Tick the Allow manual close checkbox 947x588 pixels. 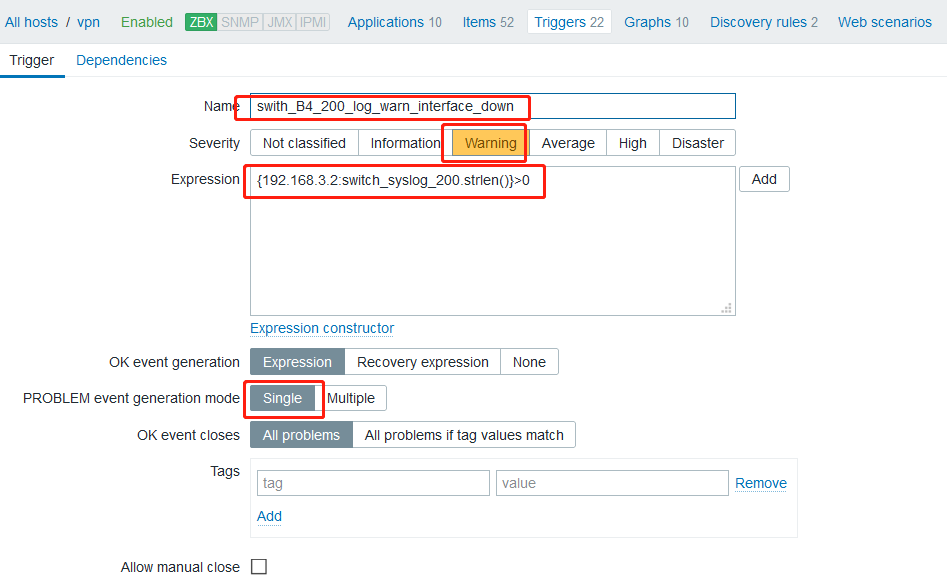tap(259, 567)
